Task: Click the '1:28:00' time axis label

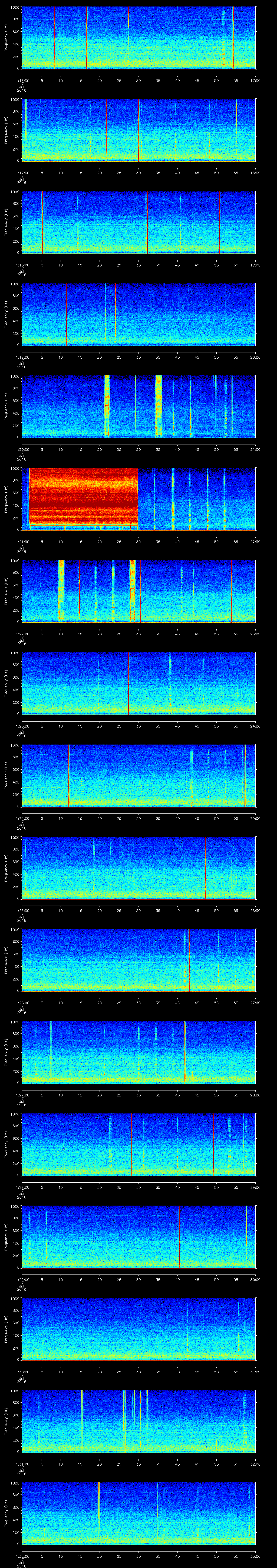Action: pyautogui.click(x=22, y=1187)
